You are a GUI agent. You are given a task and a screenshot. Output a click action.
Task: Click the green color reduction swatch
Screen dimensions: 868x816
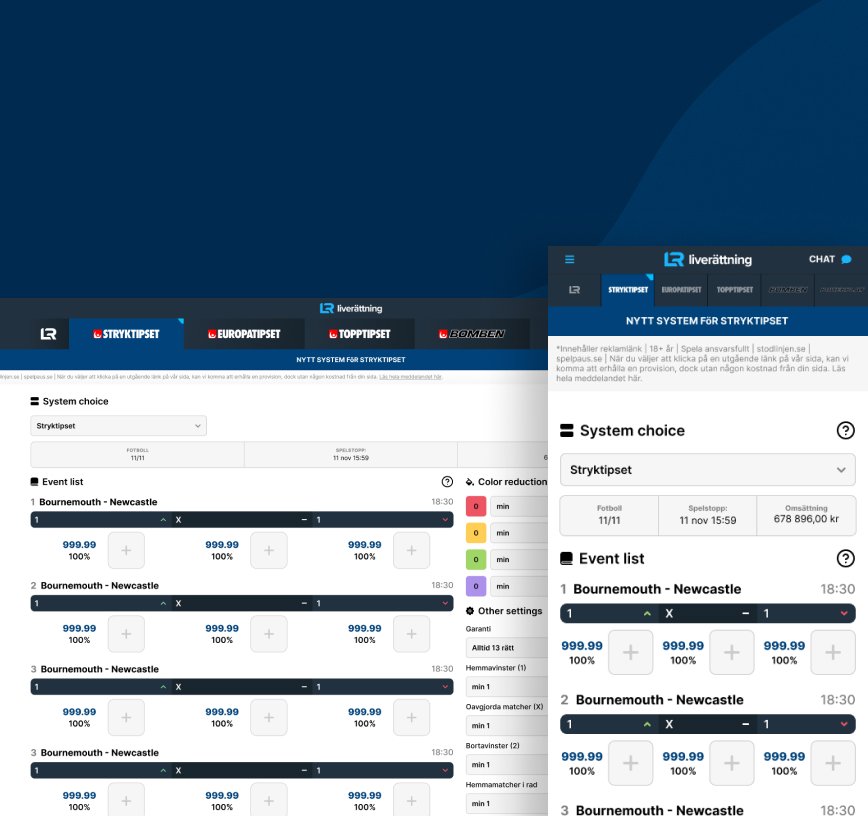coord(476,559)
